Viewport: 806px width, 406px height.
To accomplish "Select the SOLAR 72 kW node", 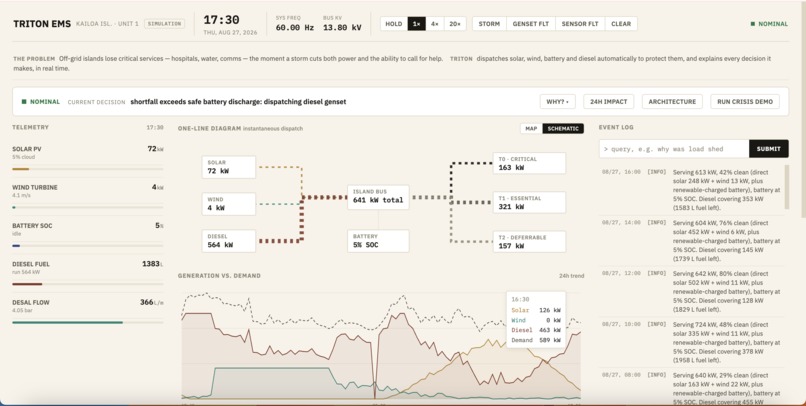I will point(229,167).
